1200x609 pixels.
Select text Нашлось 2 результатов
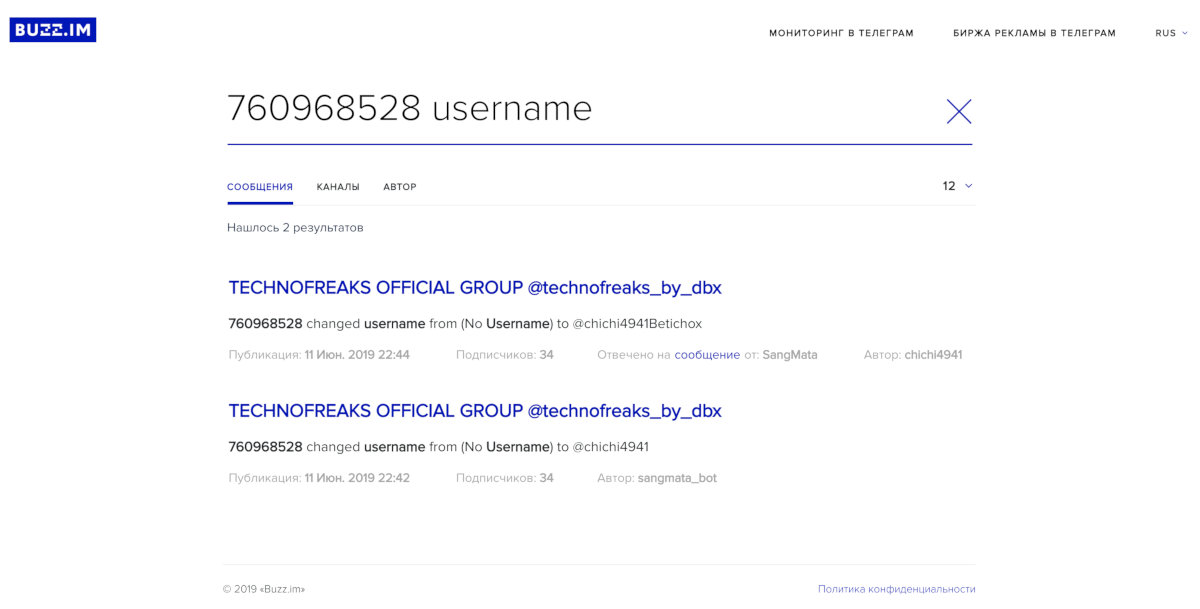tap(295, 228)
